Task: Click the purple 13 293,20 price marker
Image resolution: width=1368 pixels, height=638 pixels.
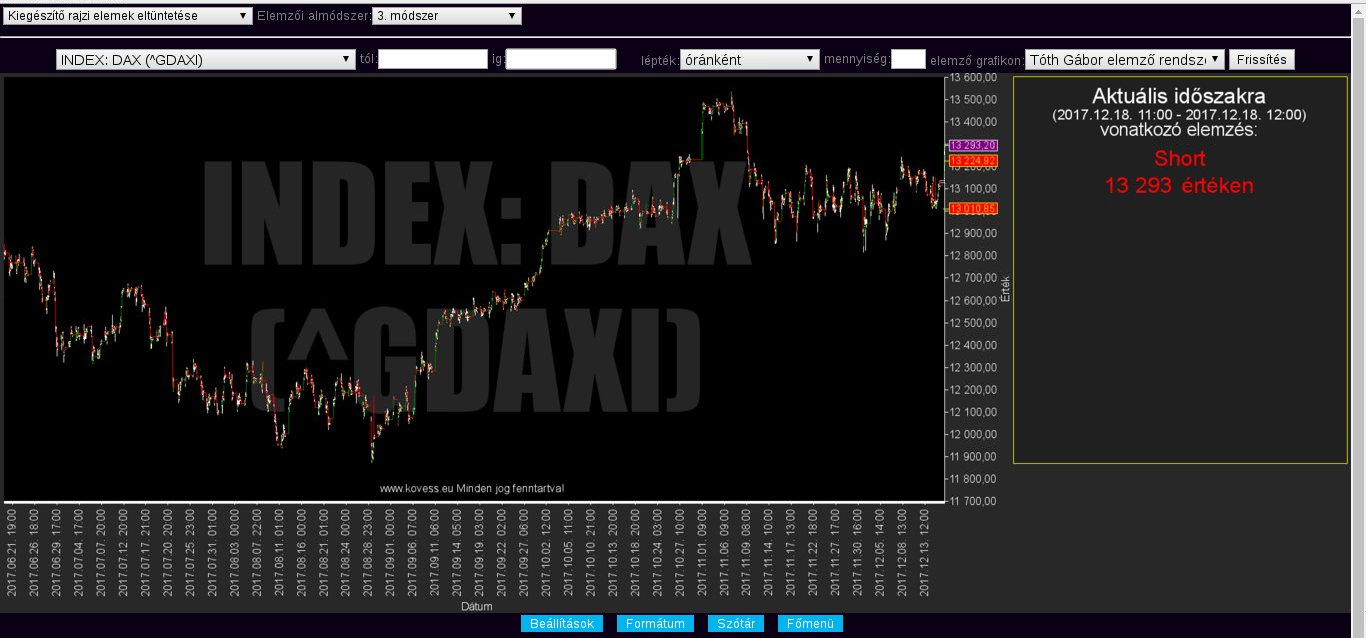Action: [x=973, y=145]
